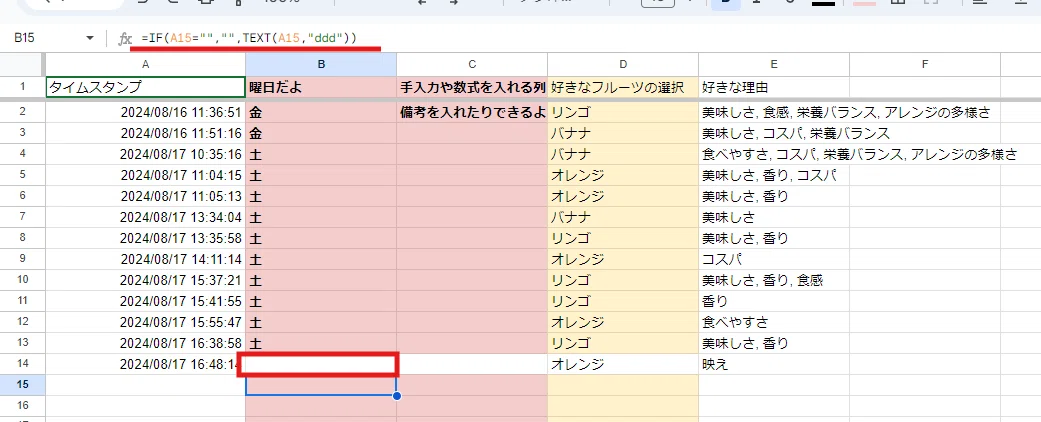Click 美味しさ, 香り, コスパ cell
1041x422 pixels.
click(x=773, y=175)
